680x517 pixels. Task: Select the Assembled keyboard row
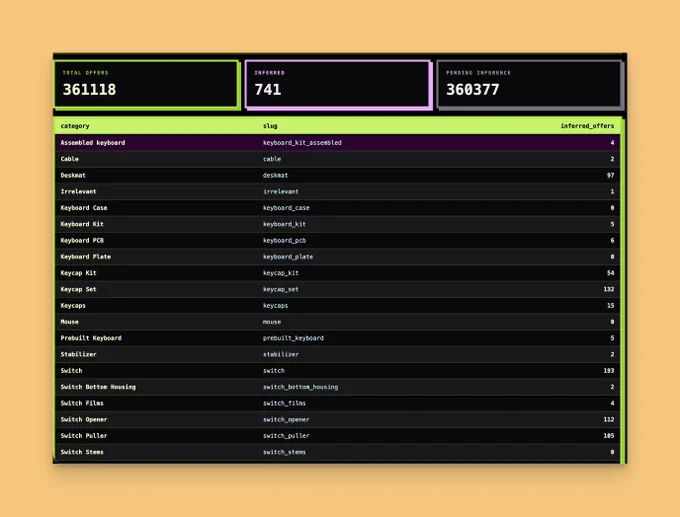pyautogui.click(x=337, y=143)
